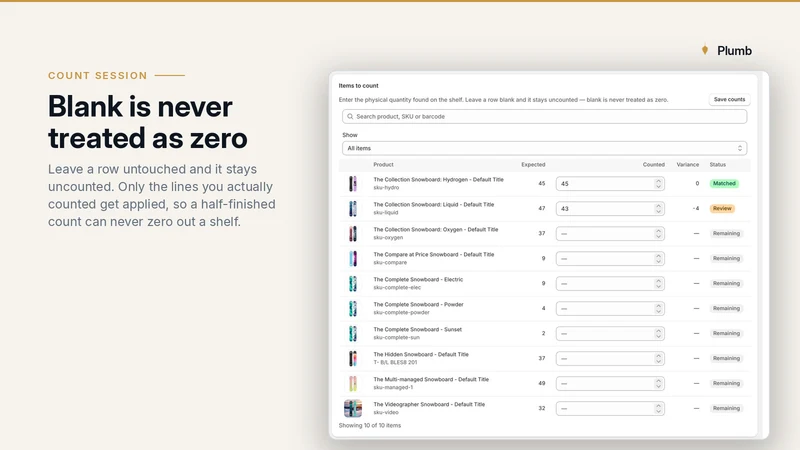Adjust stepper on Videographer Snowboard row
800x450 pixels.
(x=658, y=409)
